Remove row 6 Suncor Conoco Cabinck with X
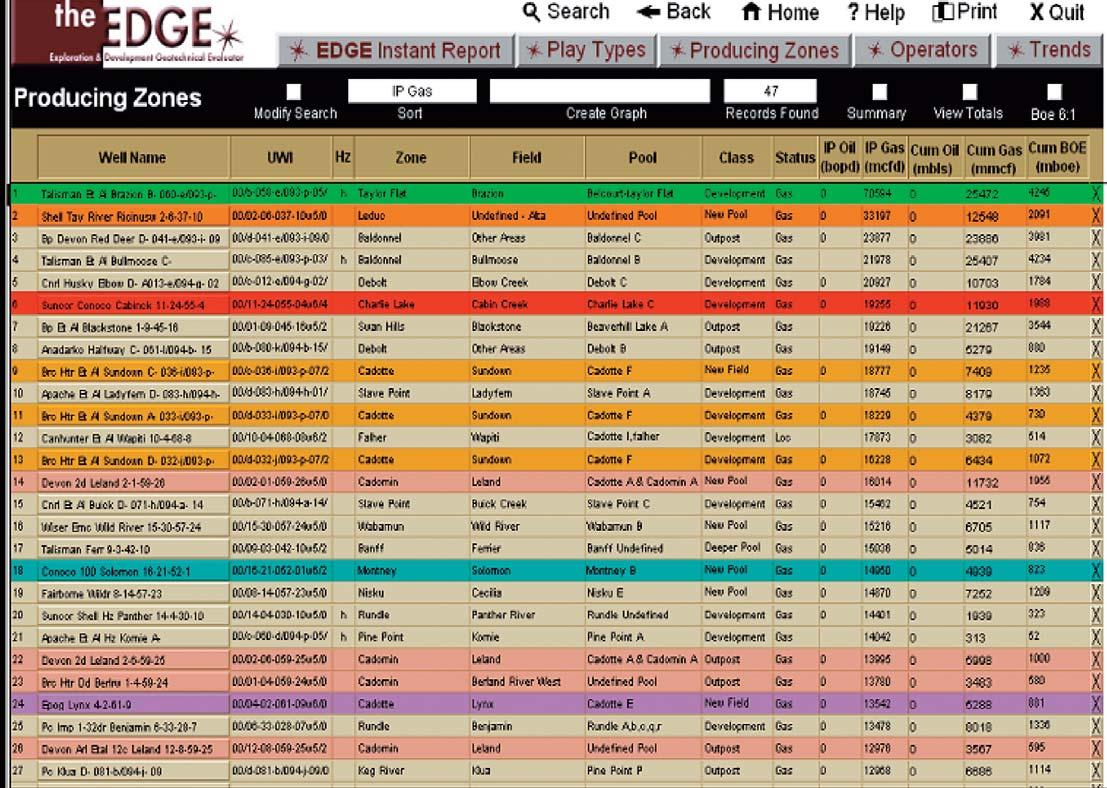Image resolution: width=1107 pixels, height=788 pixels. click(1096, 305)
